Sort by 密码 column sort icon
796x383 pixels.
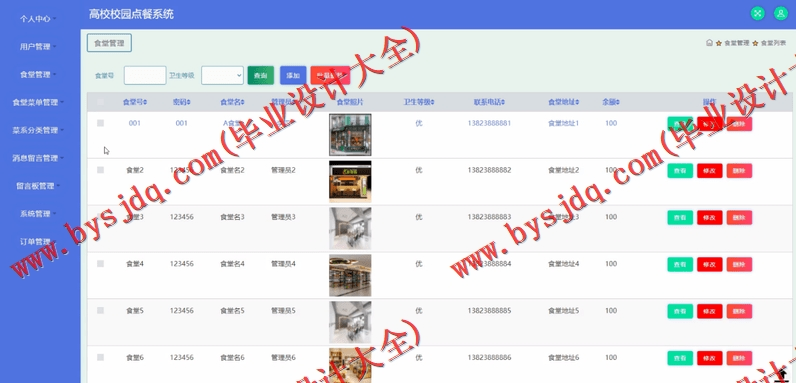tap(188, 102)
